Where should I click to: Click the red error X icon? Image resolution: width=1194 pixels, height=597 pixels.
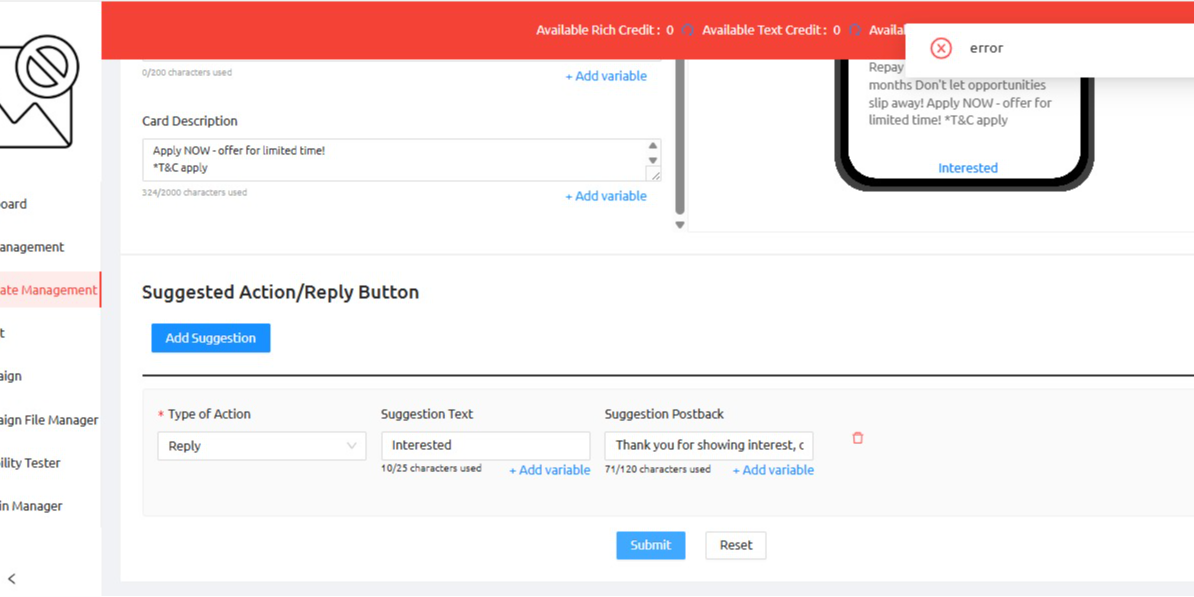pyautogui.click(x=940, y=48)
